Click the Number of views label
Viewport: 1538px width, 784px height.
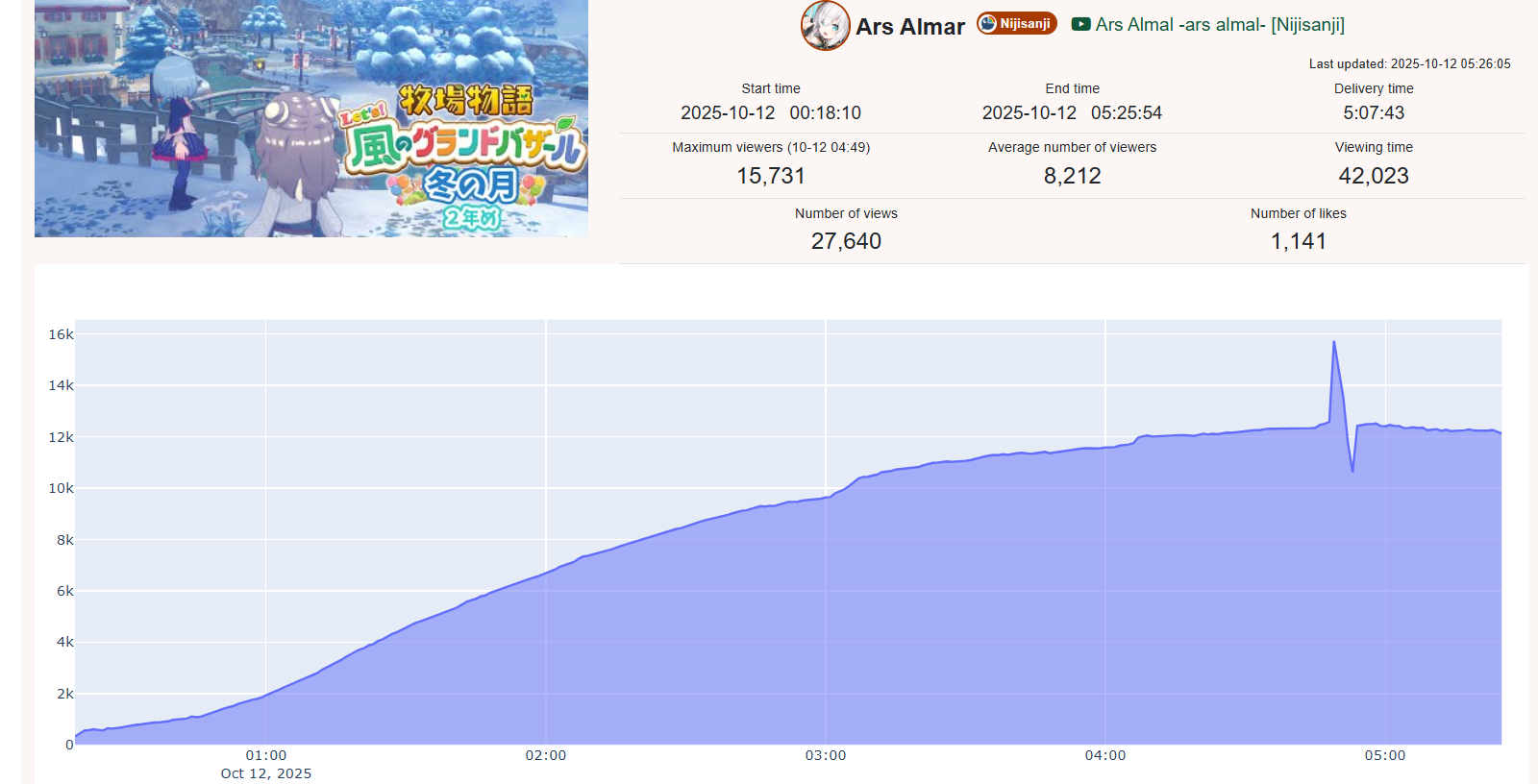tap(846, 213)
